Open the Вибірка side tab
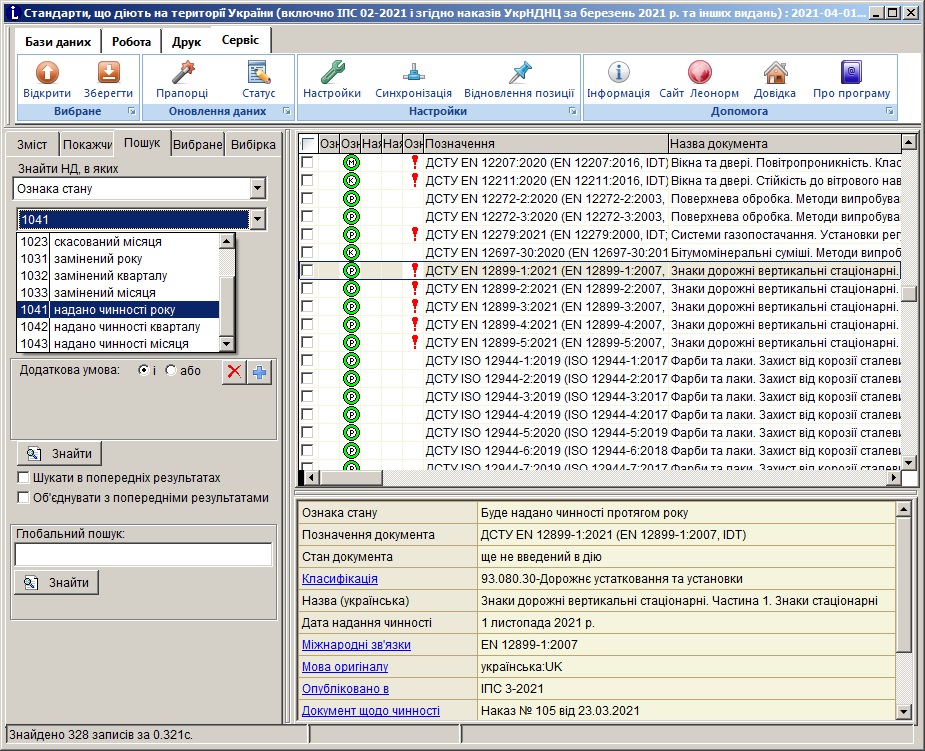This screenshot has height=751, width=925. 253,145
